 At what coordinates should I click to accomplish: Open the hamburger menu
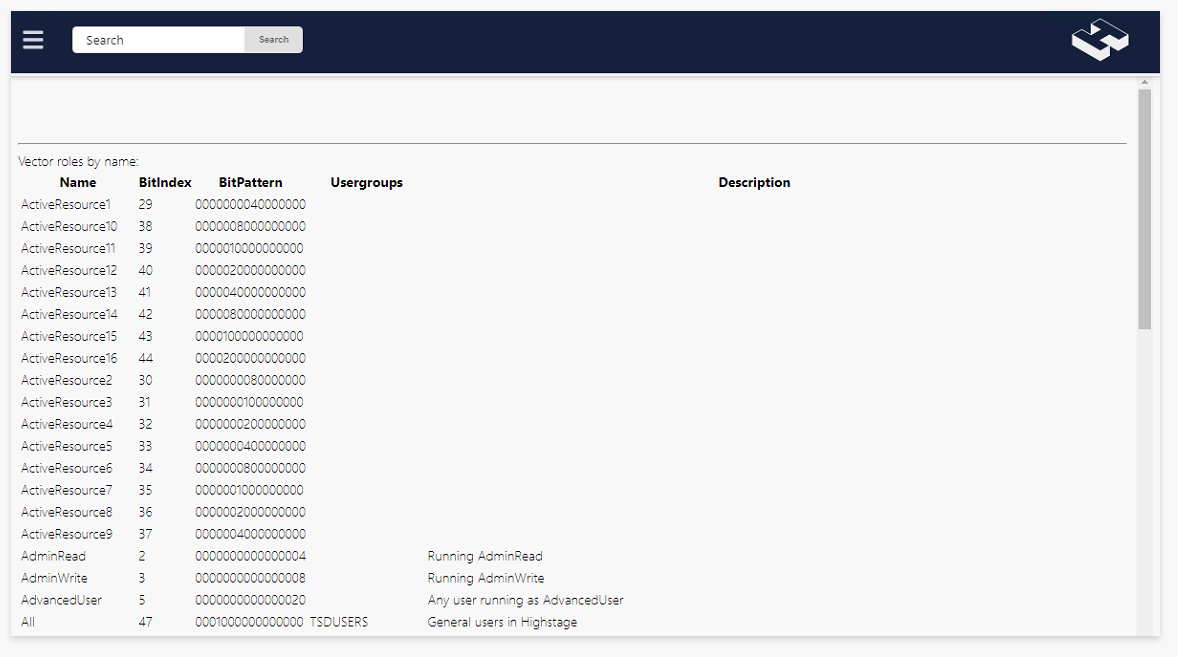[33, 40]
